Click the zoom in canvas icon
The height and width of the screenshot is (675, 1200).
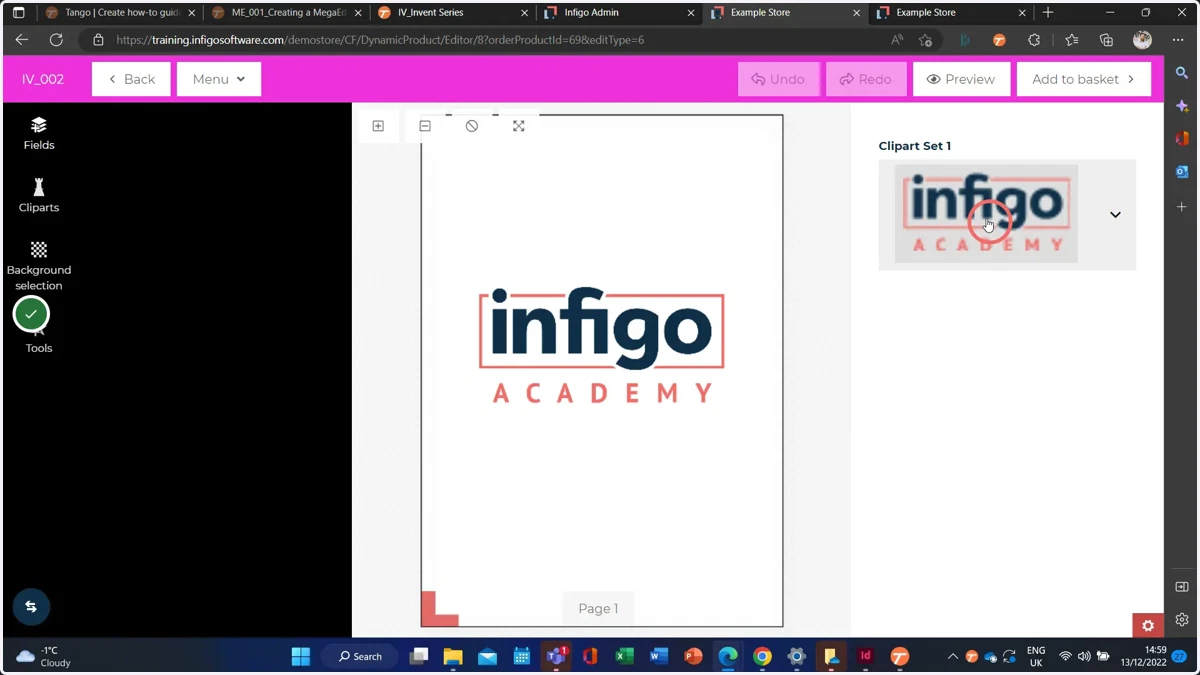click(x=378, y=126)
